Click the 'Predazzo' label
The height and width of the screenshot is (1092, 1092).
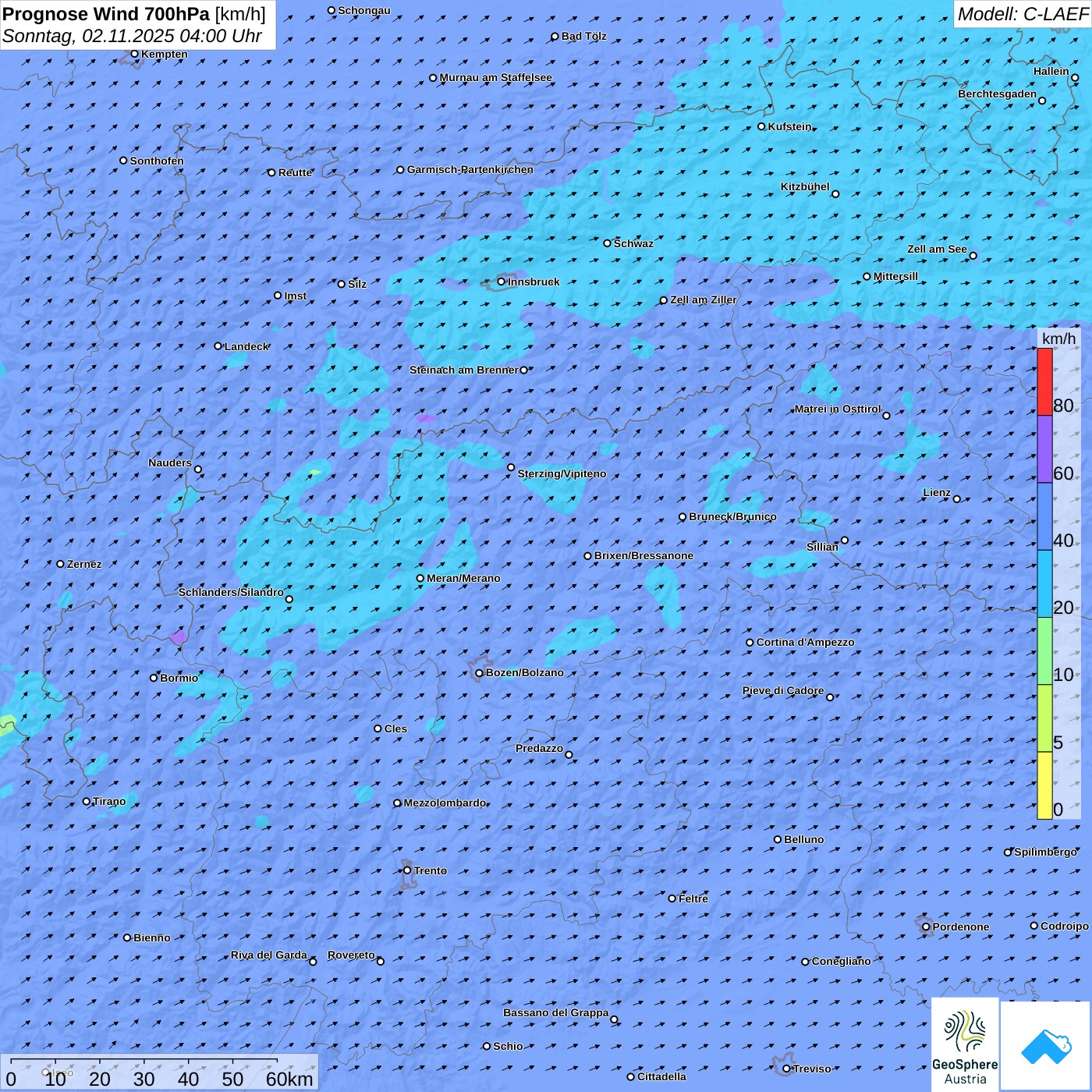(x=539, y=748)
